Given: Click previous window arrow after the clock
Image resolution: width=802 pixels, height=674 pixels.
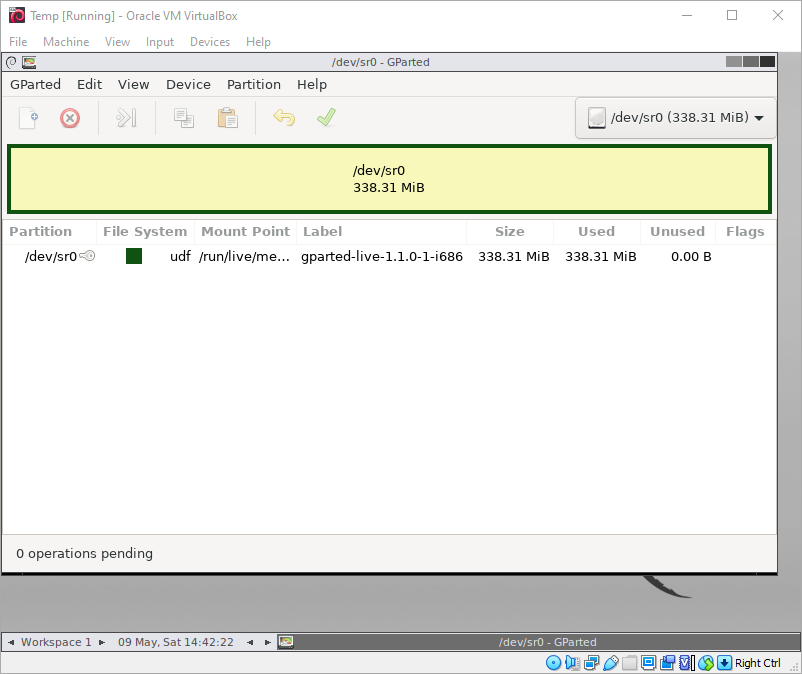Looking at the screenshot, I should 250,642.
